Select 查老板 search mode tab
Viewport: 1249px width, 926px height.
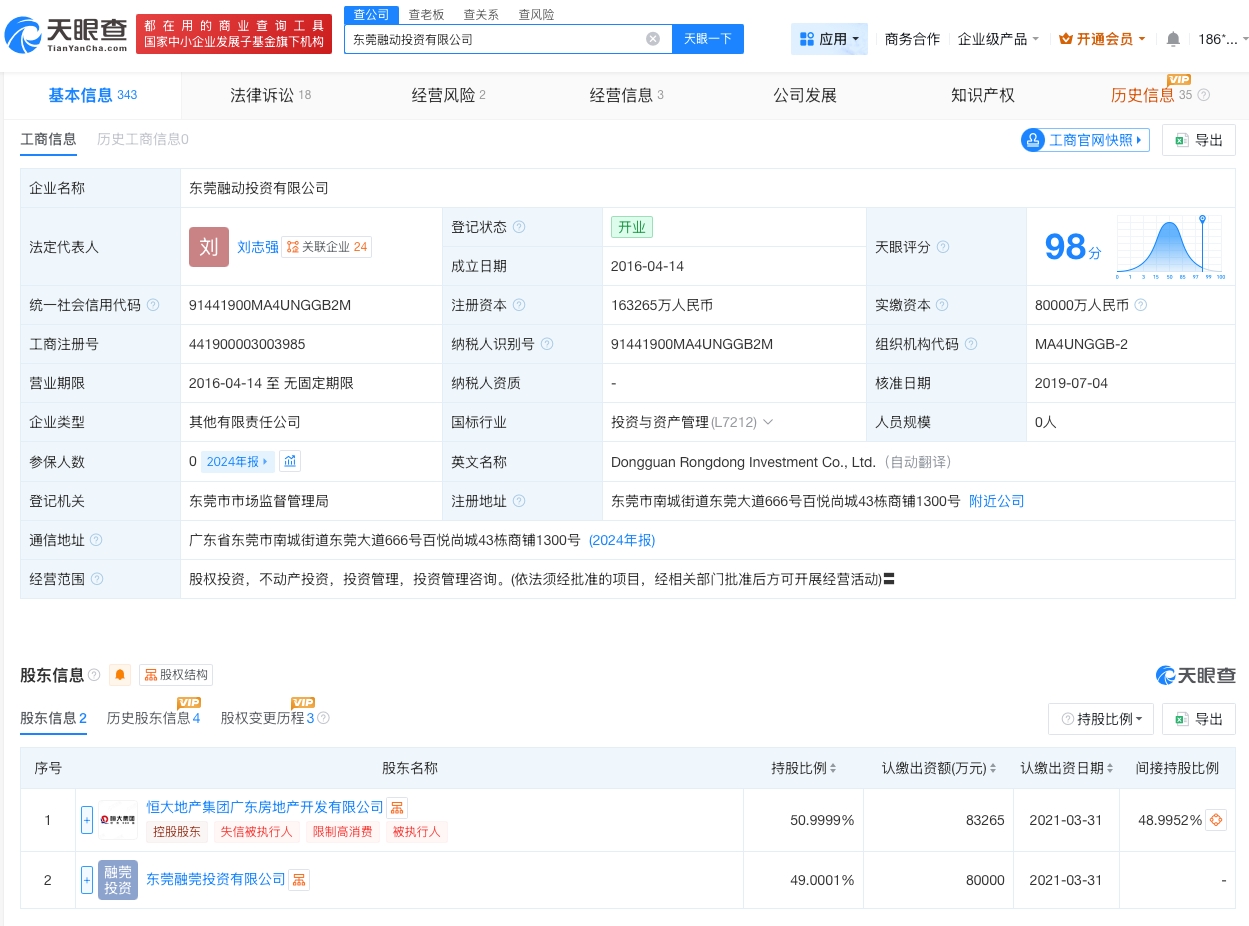coord(426,15)
